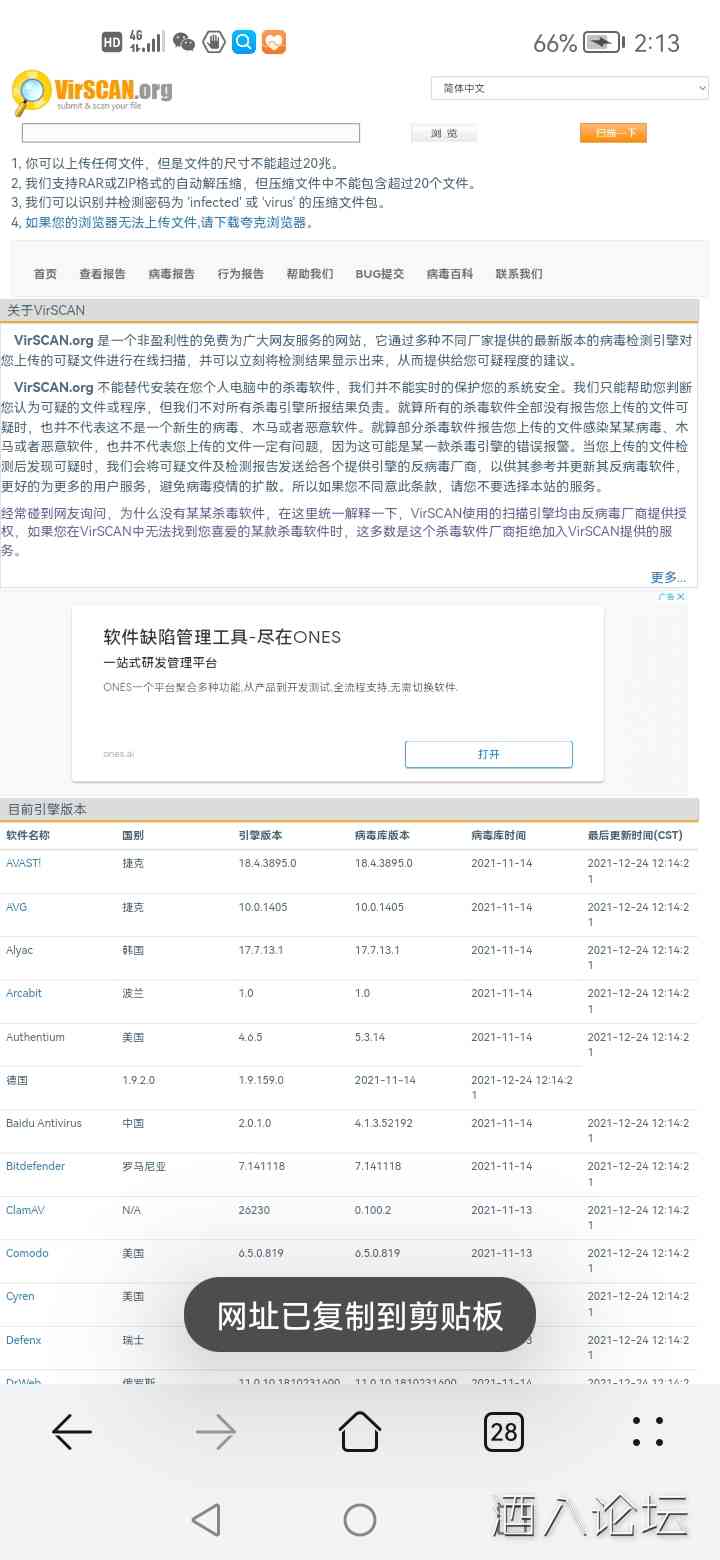Tap the 最后更新时间(CST) column header
The height and width of the screenshot is (1560, 720).
pyautogui.click(x=635, y=835)
